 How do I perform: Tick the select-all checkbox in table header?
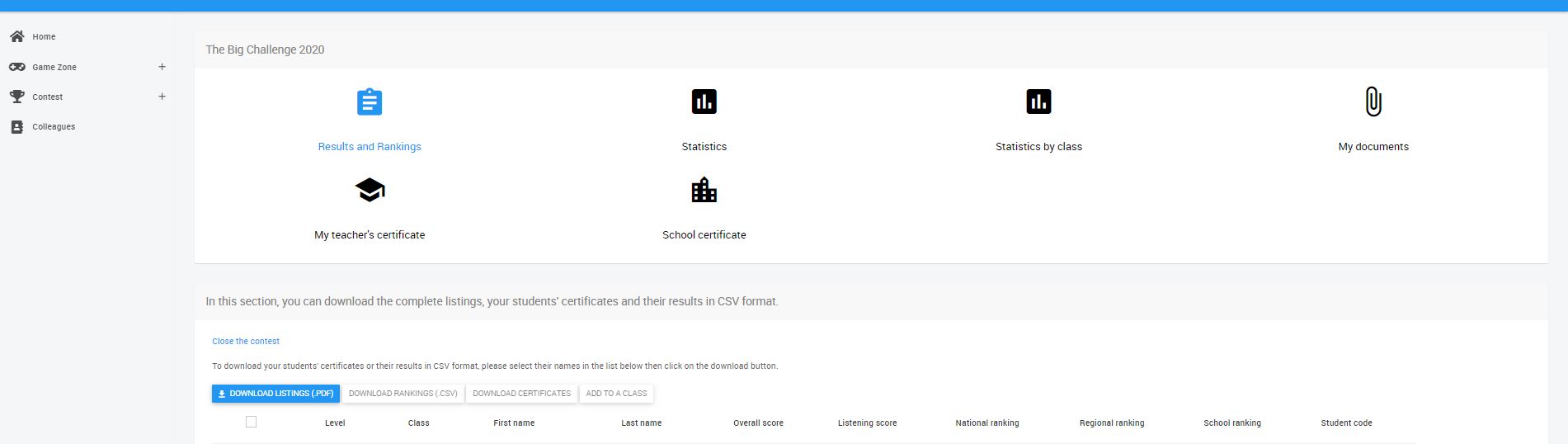click(251, 422)
